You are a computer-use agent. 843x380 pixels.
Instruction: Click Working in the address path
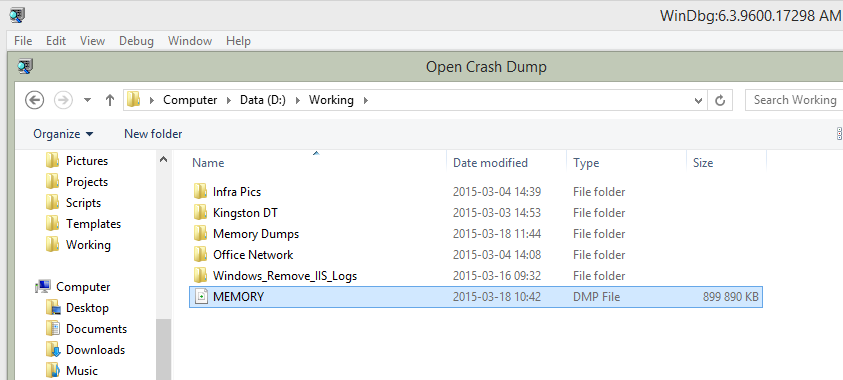(331, 100)
